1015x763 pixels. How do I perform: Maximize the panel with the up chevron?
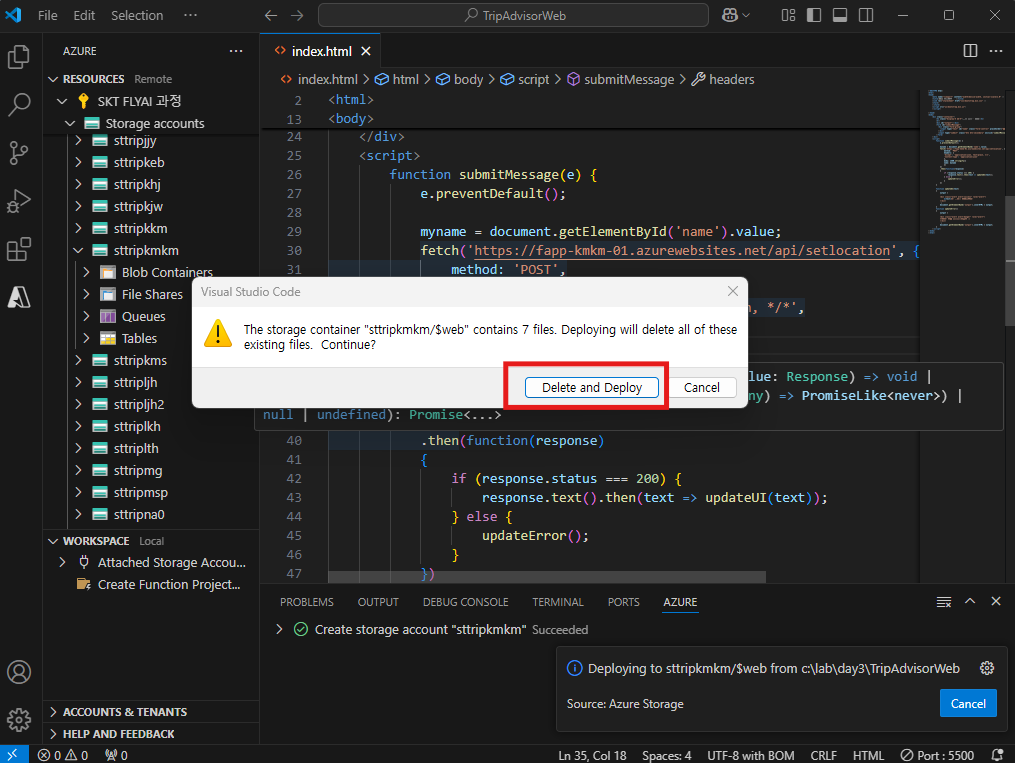pyautogui.click(x=970, y=601)
